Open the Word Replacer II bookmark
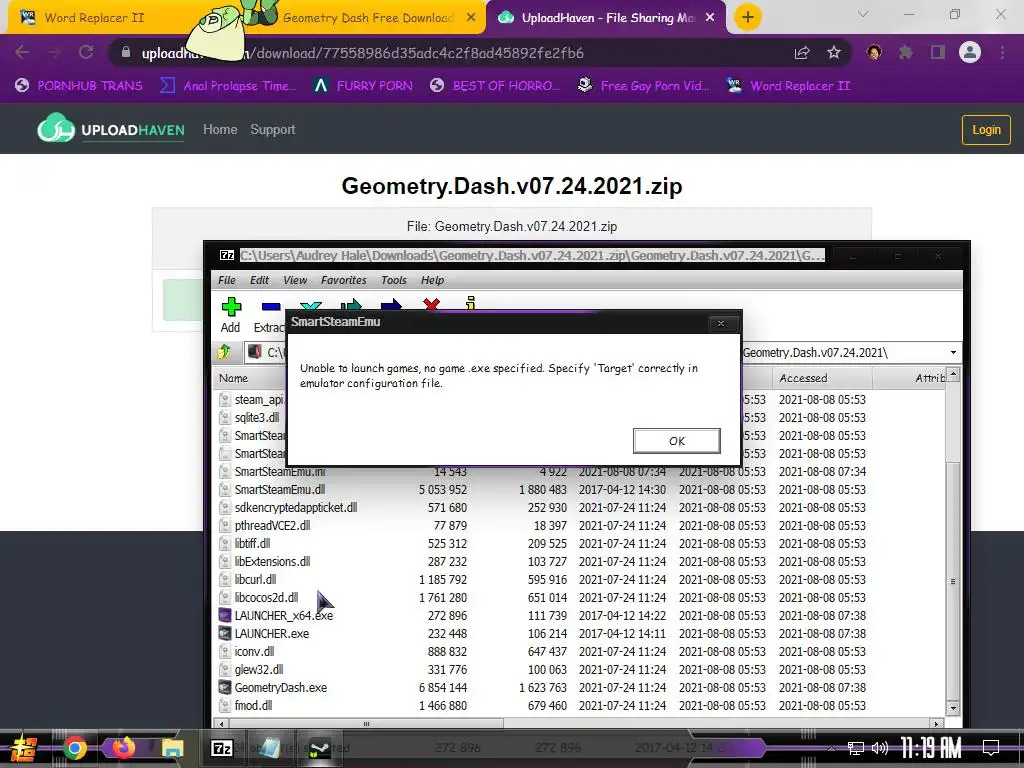Viewport: 1024px width, 768px height. [x=788, y=86]
